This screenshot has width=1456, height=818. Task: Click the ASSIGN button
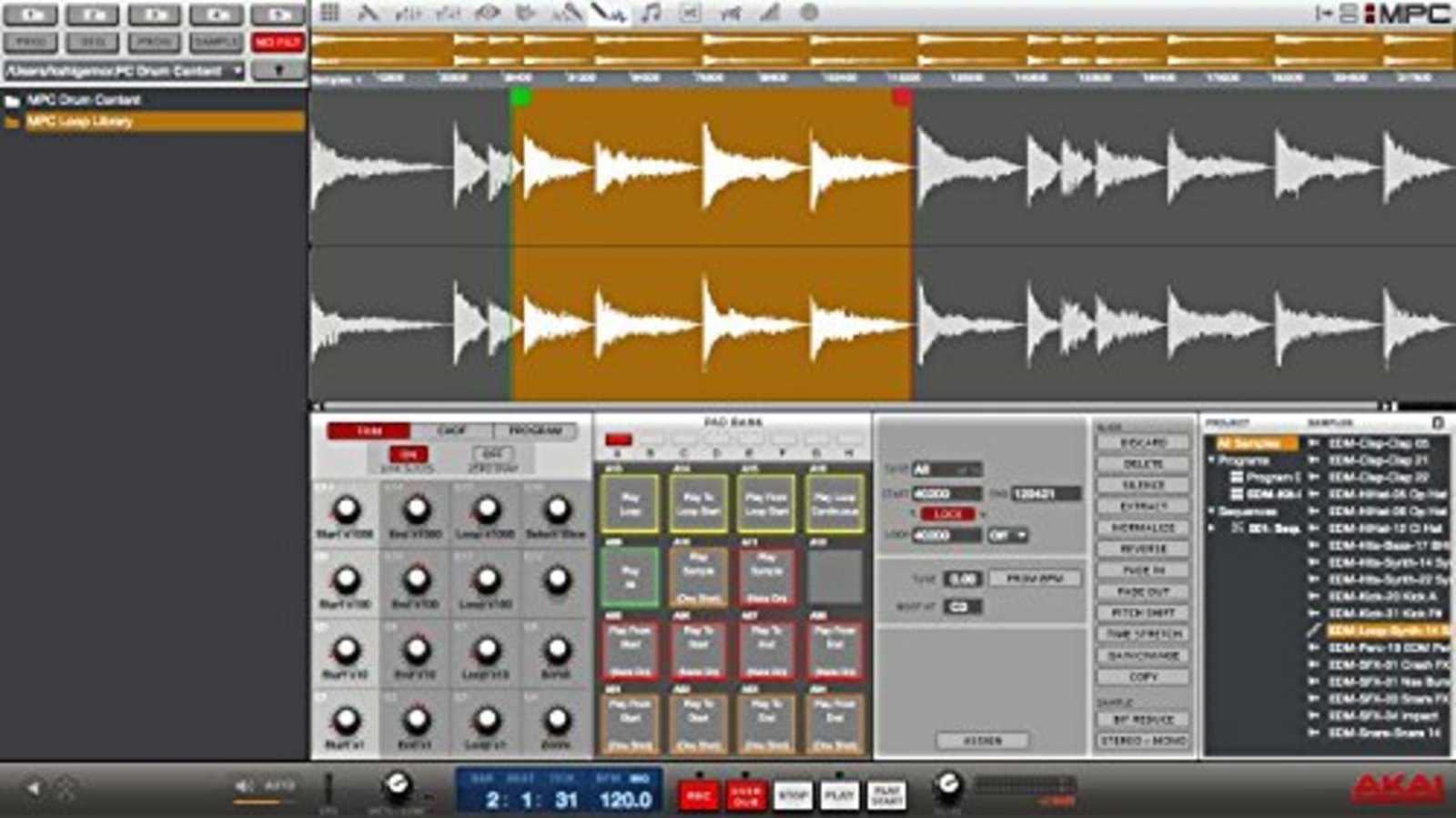(982, 741)
